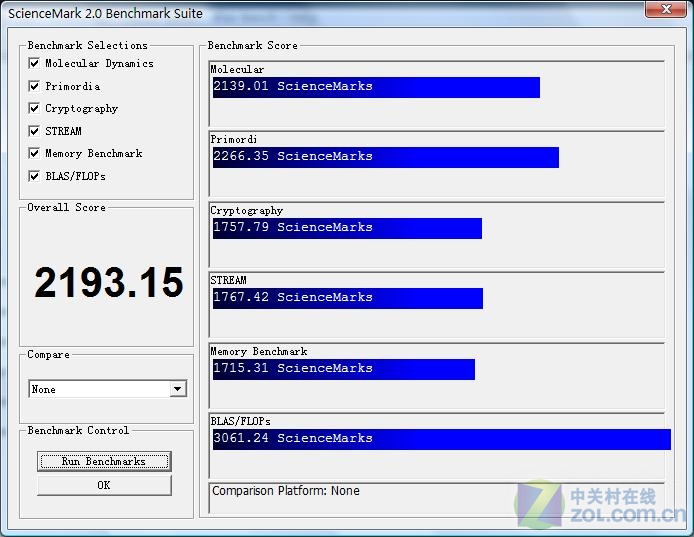This screenshot has height=537, width=694.
Task: Uncheck the Molecular Dynamics checkbox
Action: tap(34, 63)
